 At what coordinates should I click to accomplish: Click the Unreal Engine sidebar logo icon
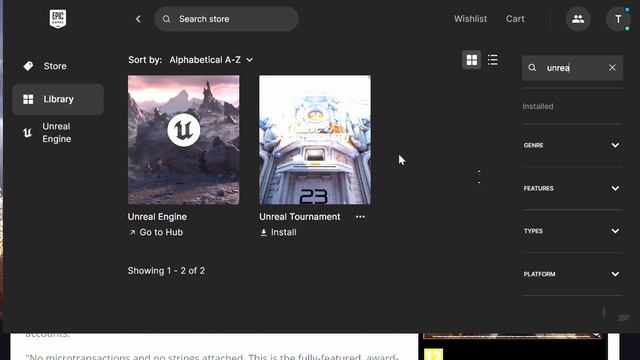27,133
